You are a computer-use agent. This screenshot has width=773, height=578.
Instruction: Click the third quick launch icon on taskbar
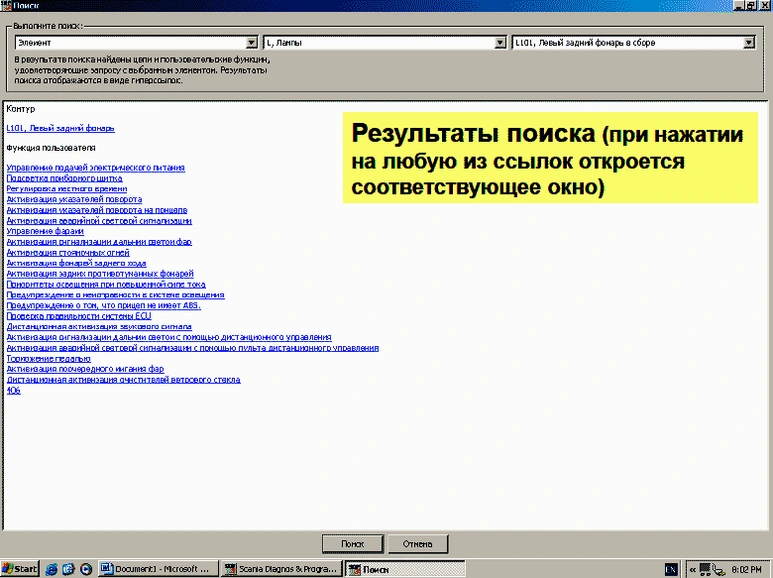86,568
